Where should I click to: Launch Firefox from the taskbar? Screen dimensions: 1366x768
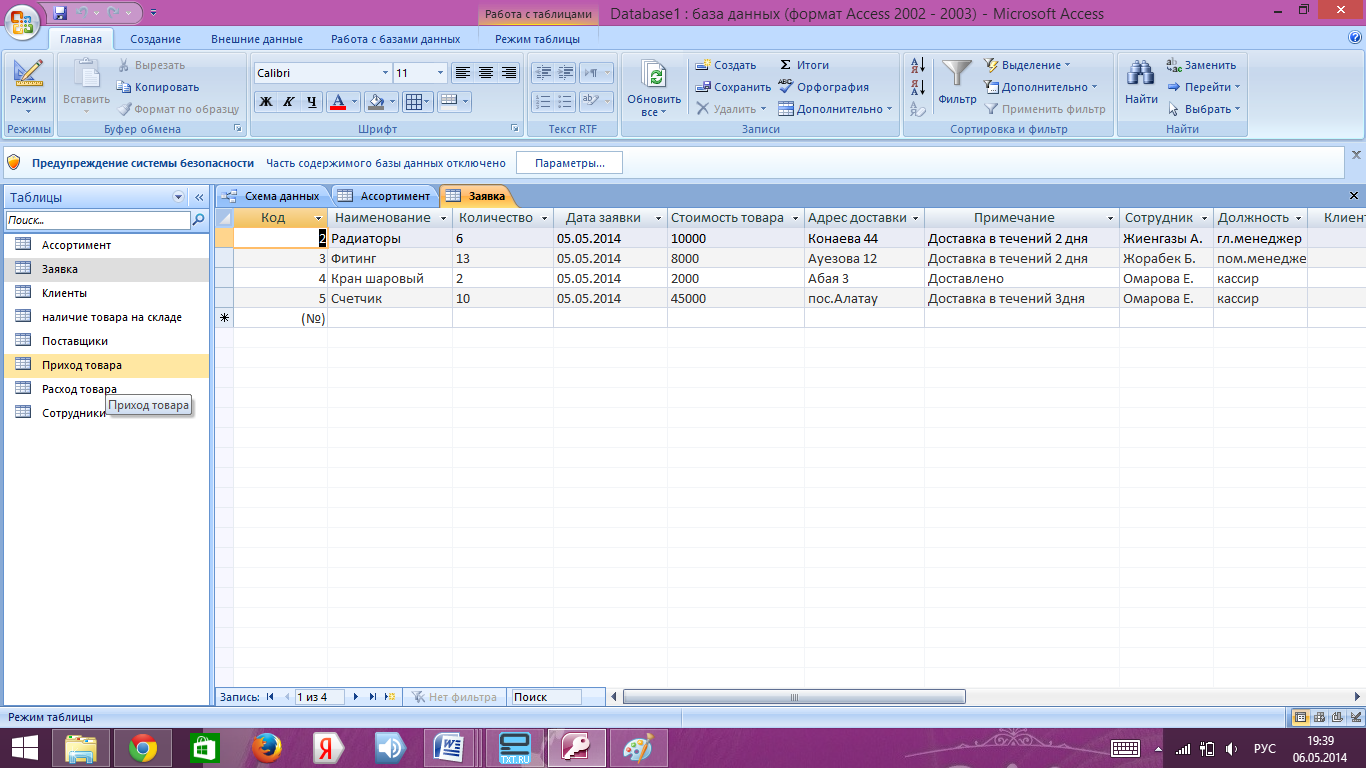coord(265,747)
